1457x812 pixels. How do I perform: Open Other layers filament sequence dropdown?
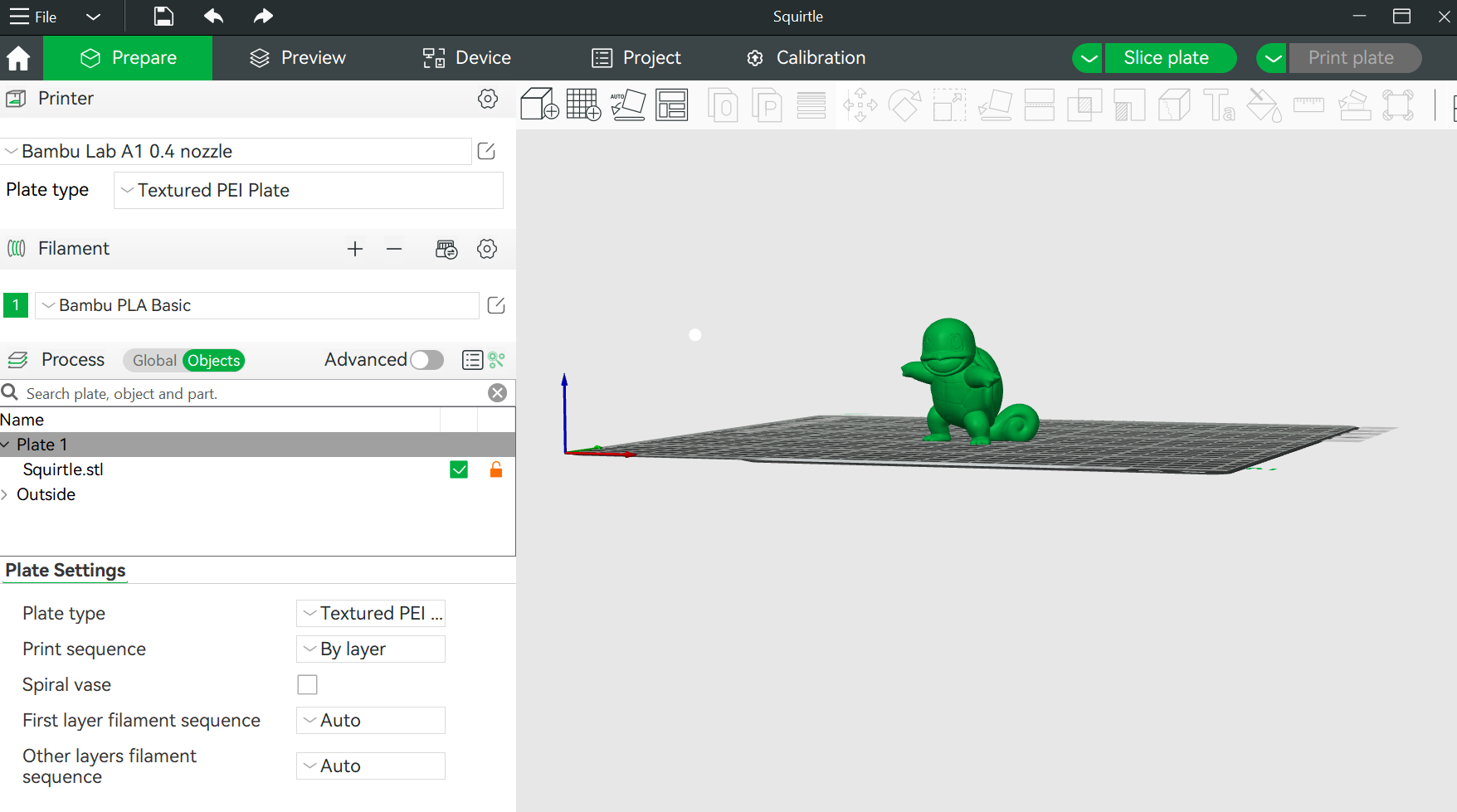pos(371,766)
